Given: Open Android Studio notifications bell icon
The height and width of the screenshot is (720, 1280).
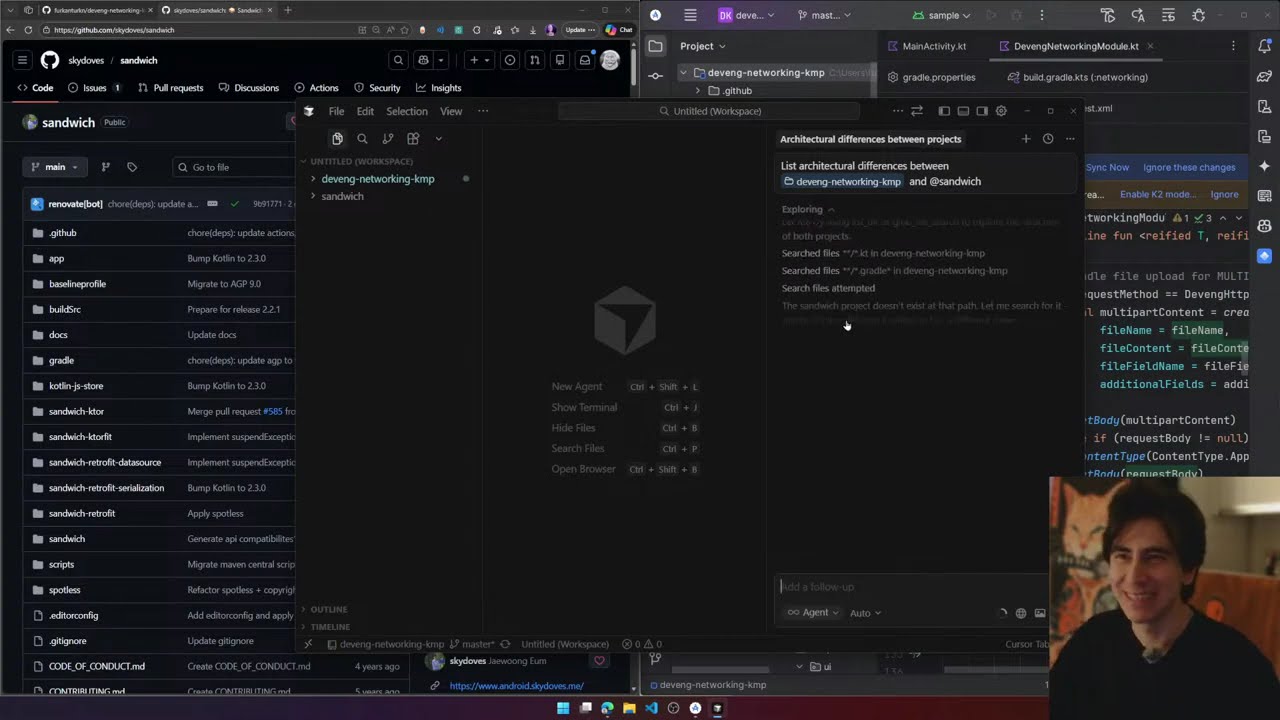Looking at the screenshot, I should point(1265,46).
